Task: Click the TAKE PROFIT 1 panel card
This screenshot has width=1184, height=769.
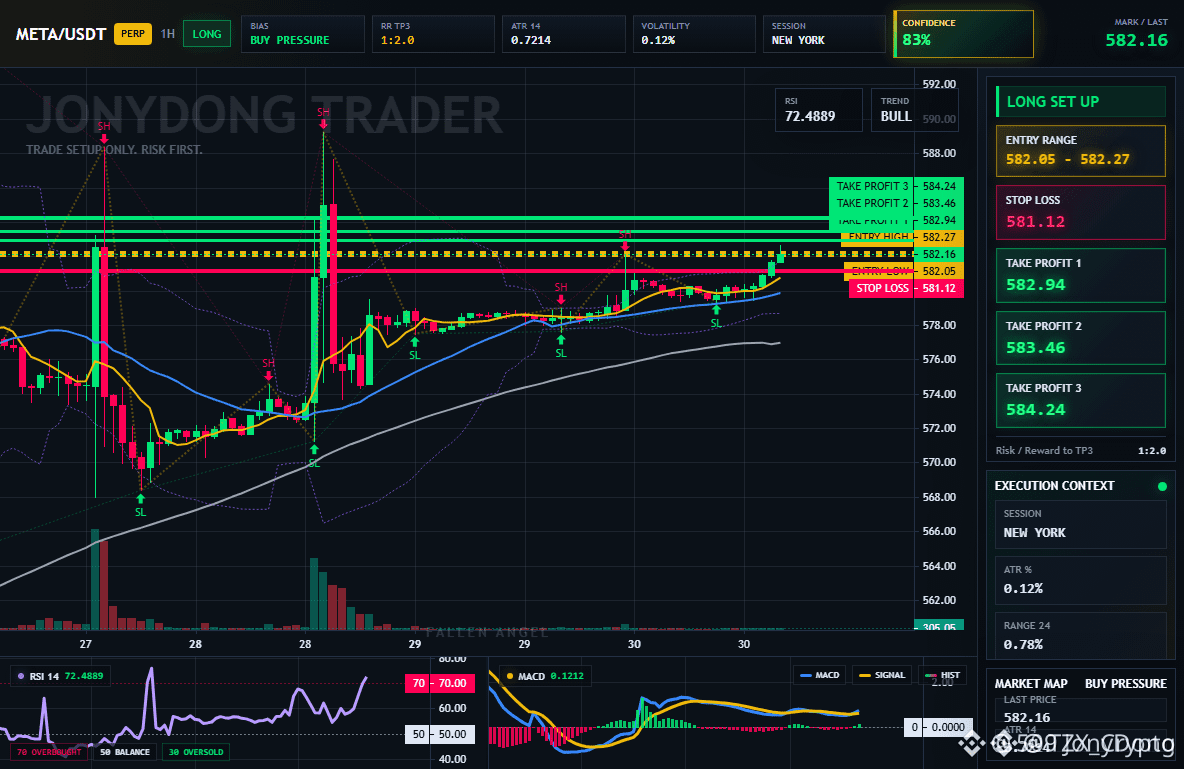Action: [x=1081, y=275]
